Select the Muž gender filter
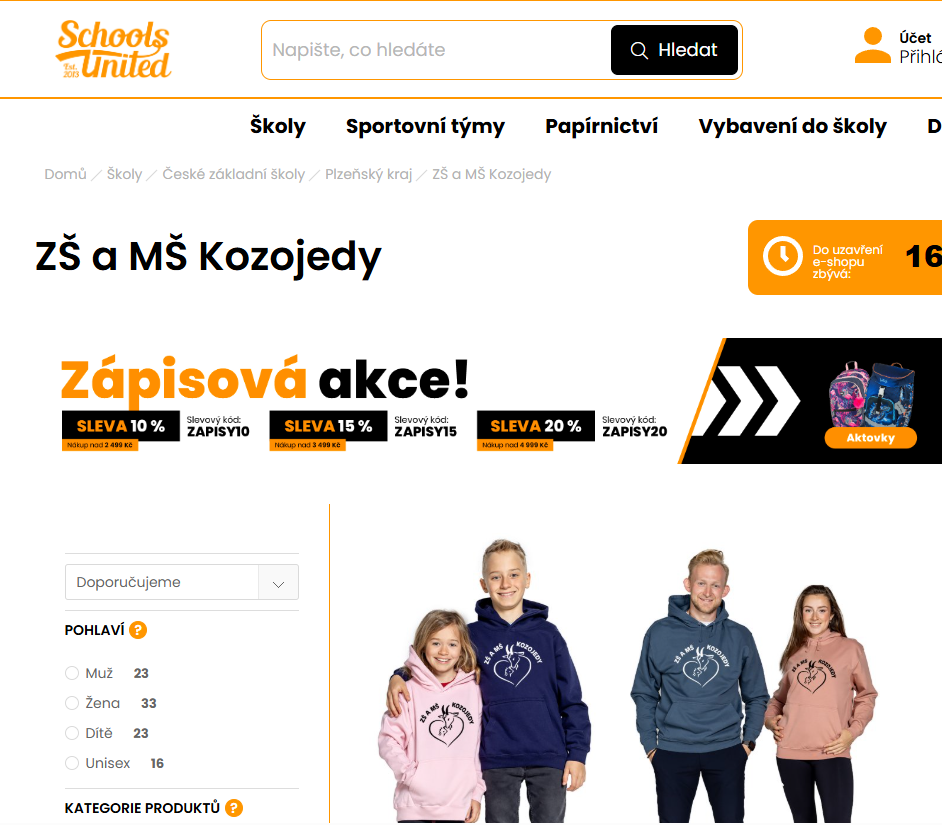Viewport: 942px width, 825px height. (x=72, y=673)
